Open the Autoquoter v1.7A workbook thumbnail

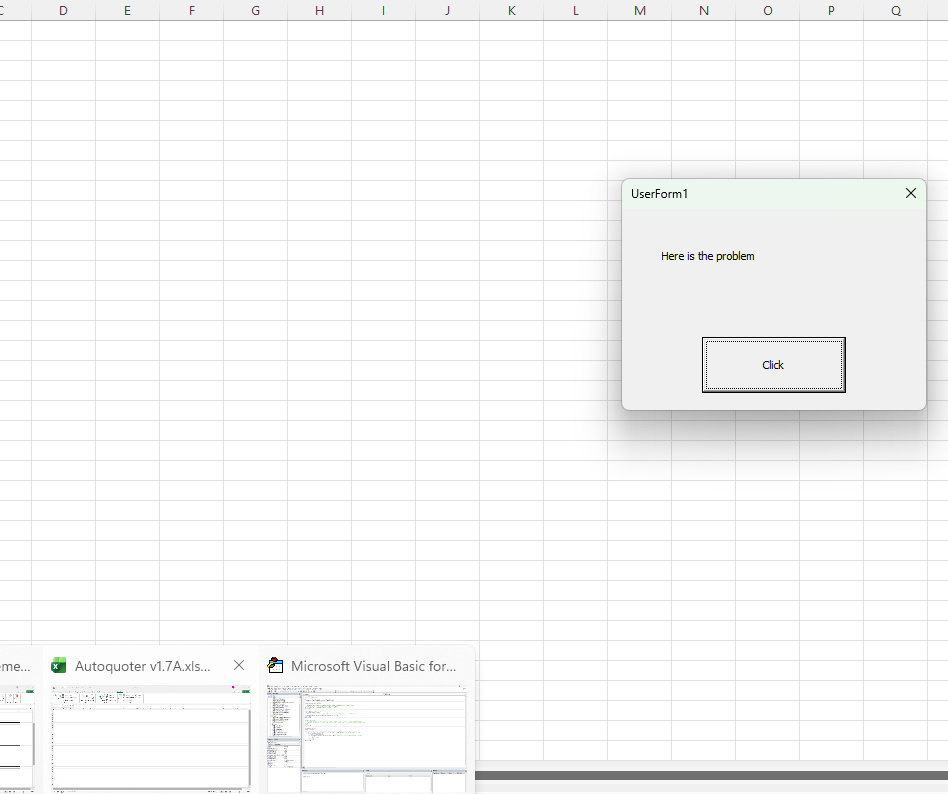click(x=150, y=737)
